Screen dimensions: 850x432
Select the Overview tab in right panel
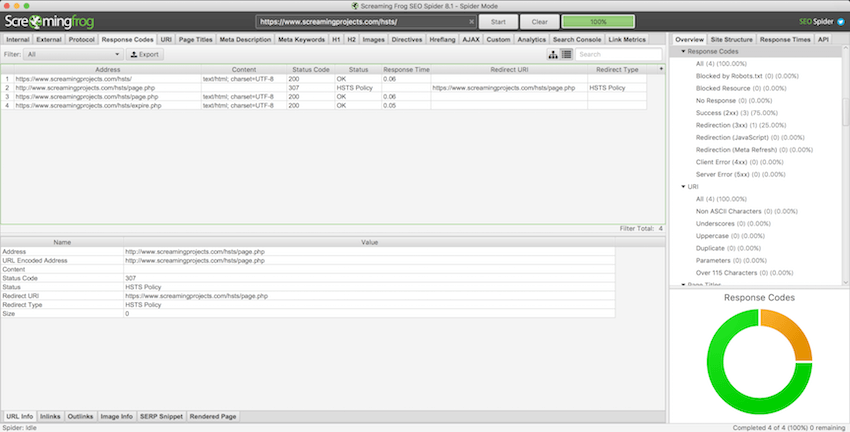coord(689,40)
